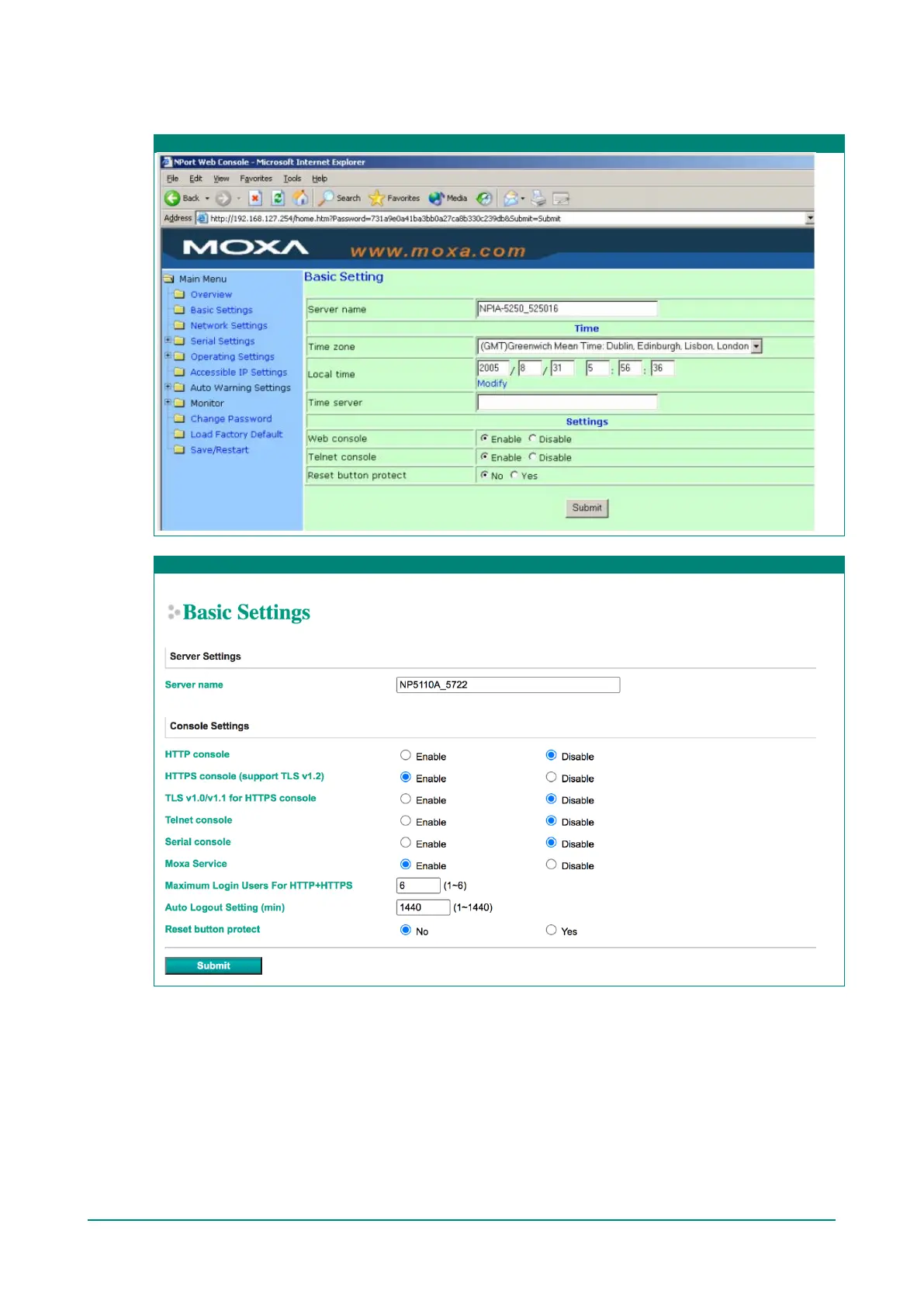924x1307 pixels.
Task: Click the Edit page icon in IE toolbar
Action: click(x=561, y=199)
